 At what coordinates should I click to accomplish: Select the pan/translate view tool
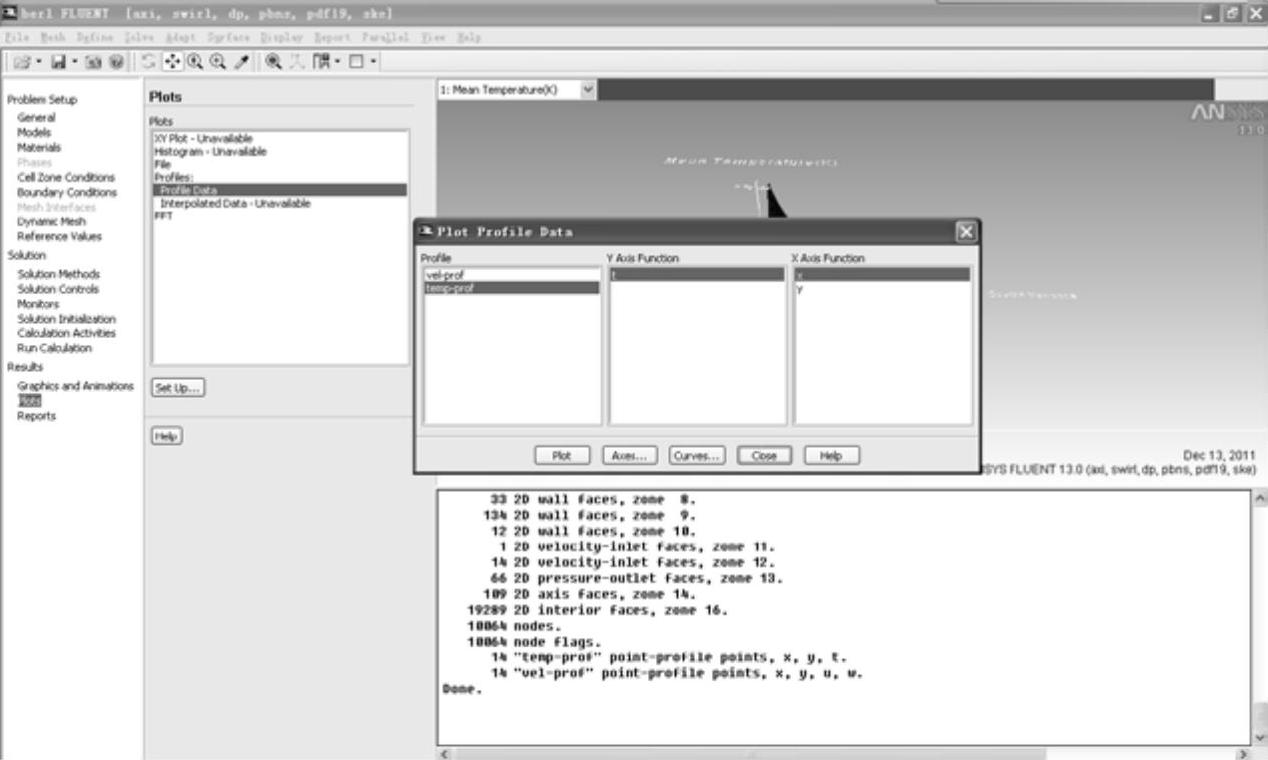(169, 62)
